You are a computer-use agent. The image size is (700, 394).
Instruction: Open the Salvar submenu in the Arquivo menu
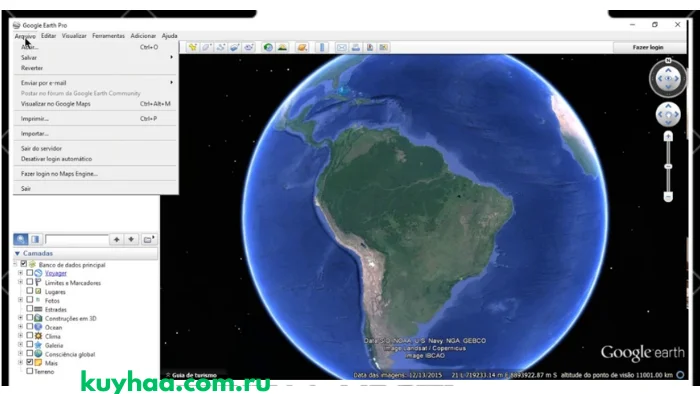point(96,58)
